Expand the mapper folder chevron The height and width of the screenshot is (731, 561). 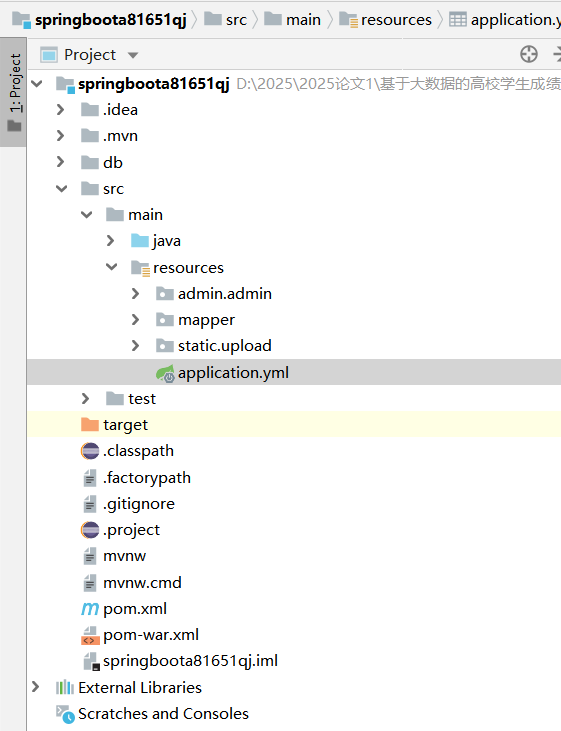pyautogui.click(x=136, y=319)
